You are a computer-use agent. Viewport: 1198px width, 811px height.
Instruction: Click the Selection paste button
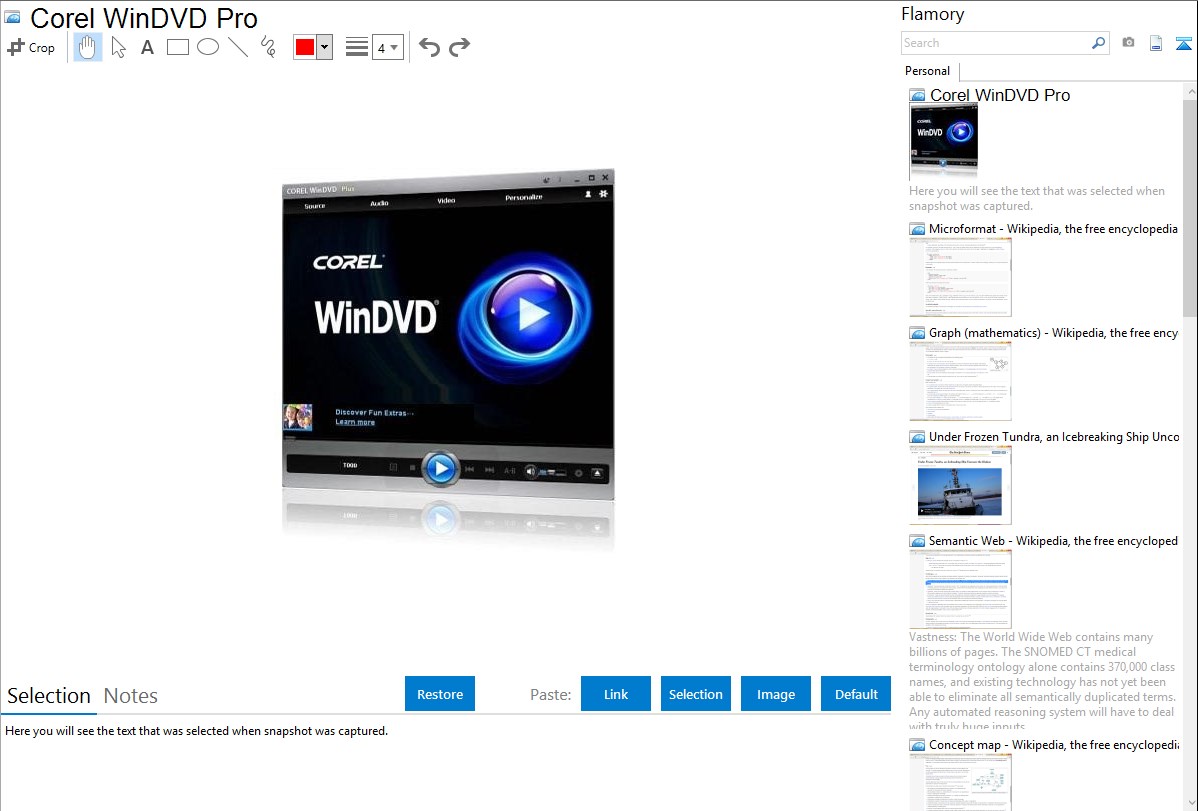coord(696,694)
